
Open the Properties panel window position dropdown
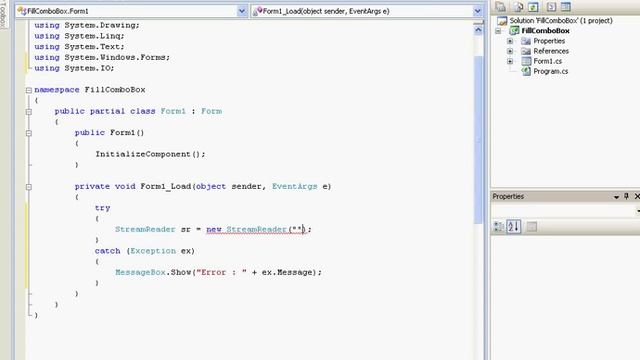coord(616,197)
